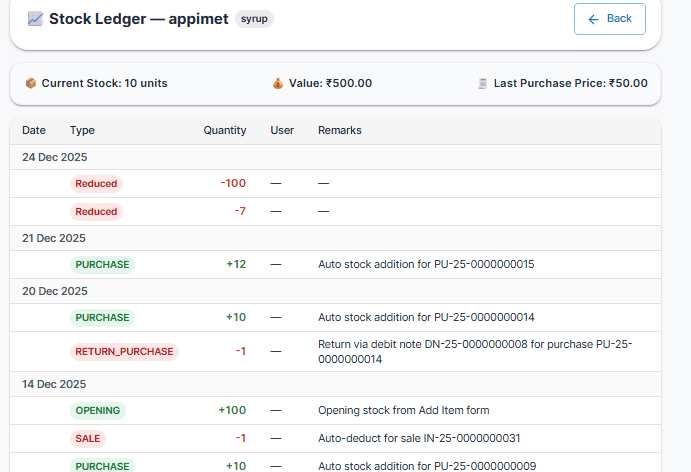Click the remark for purchase PU-25-0000000014 addition
Viewport: 691px width, 472px height.
[426, 317]
